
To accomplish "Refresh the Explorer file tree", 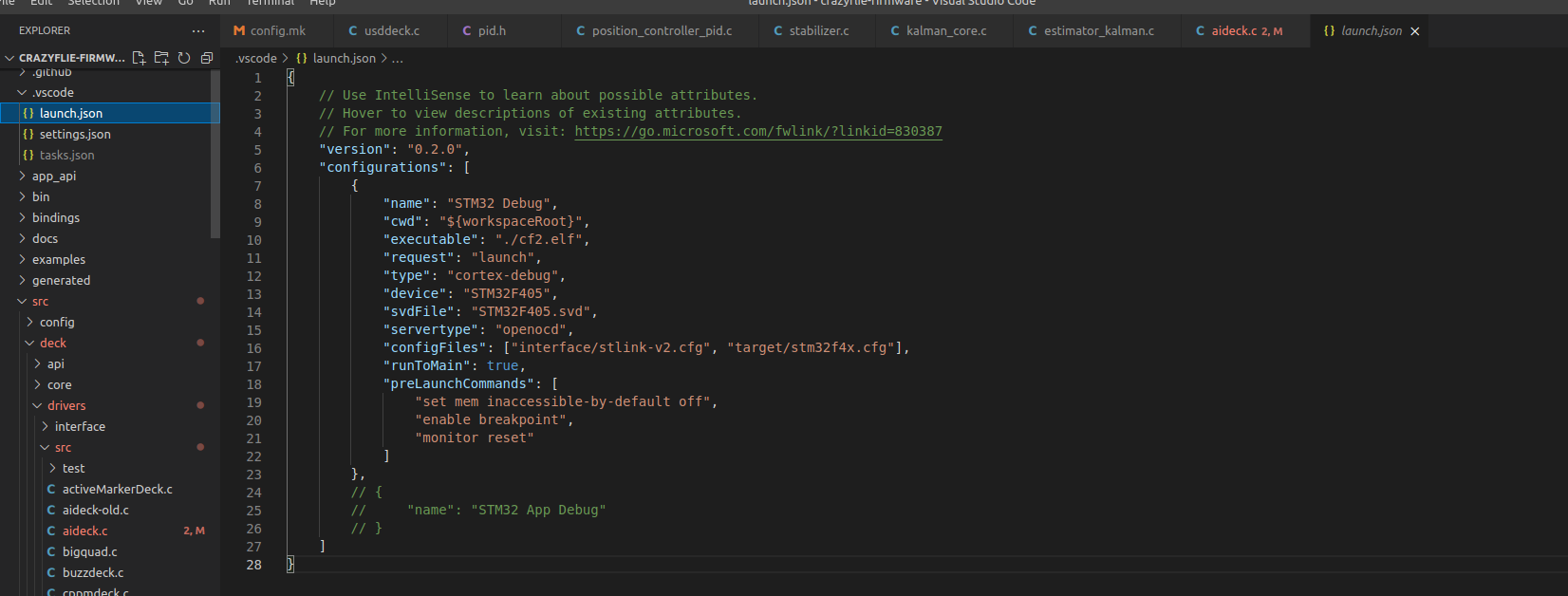I will [x=184, y=58].
